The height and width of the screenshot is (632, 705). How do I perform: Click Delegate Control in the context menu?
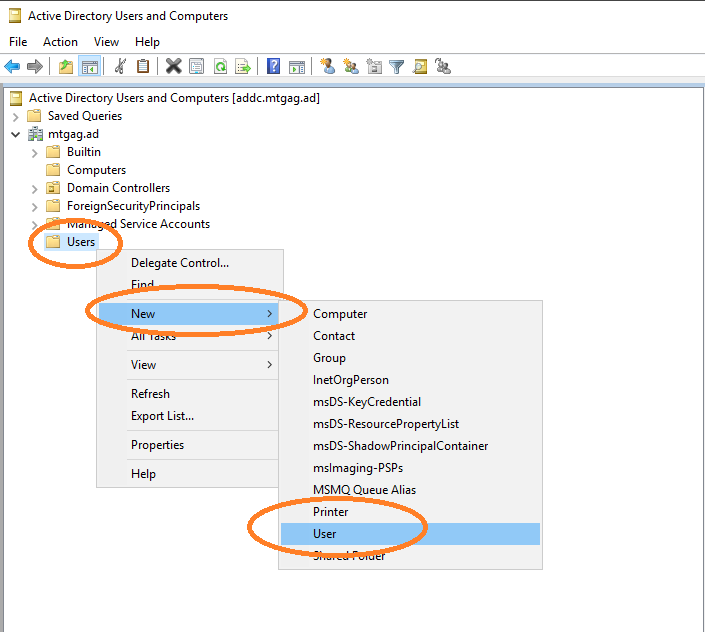point(180,263)
